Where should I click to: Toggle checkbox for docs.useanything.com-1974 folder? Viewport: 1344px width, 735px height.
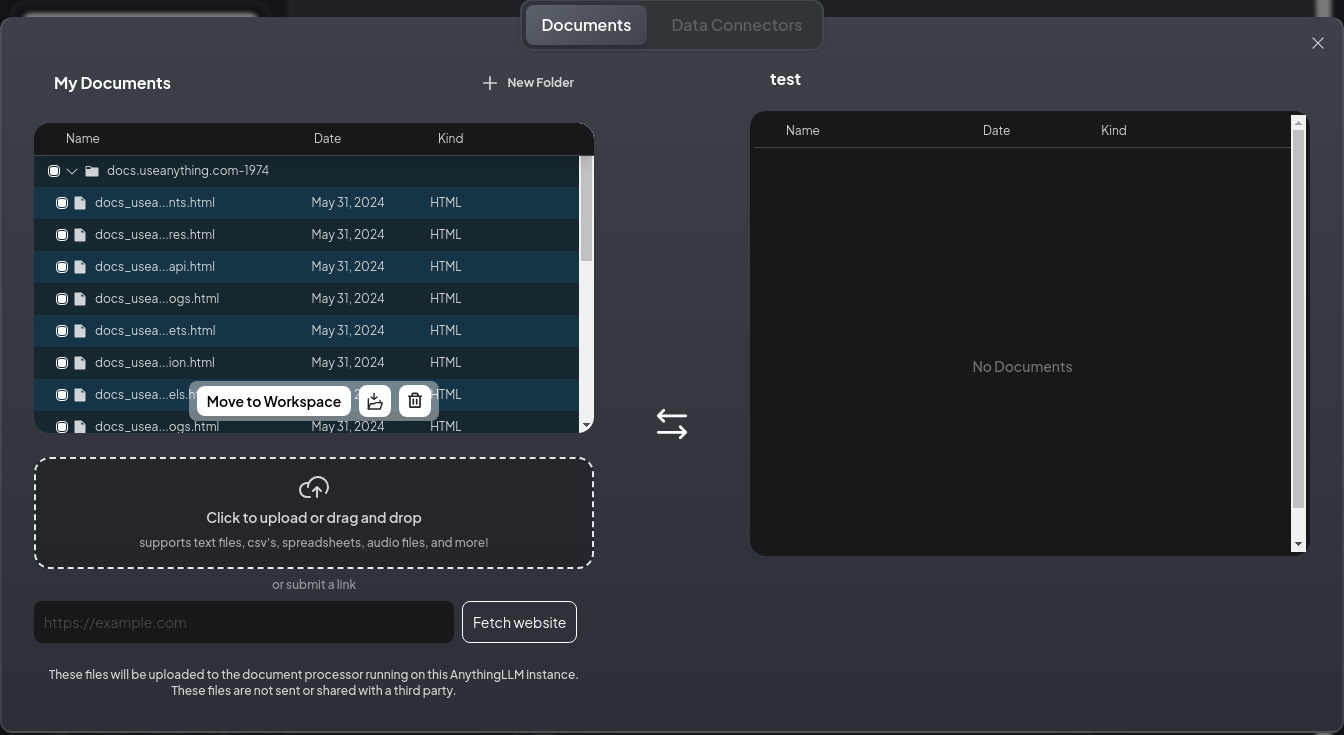click(54, 171)
